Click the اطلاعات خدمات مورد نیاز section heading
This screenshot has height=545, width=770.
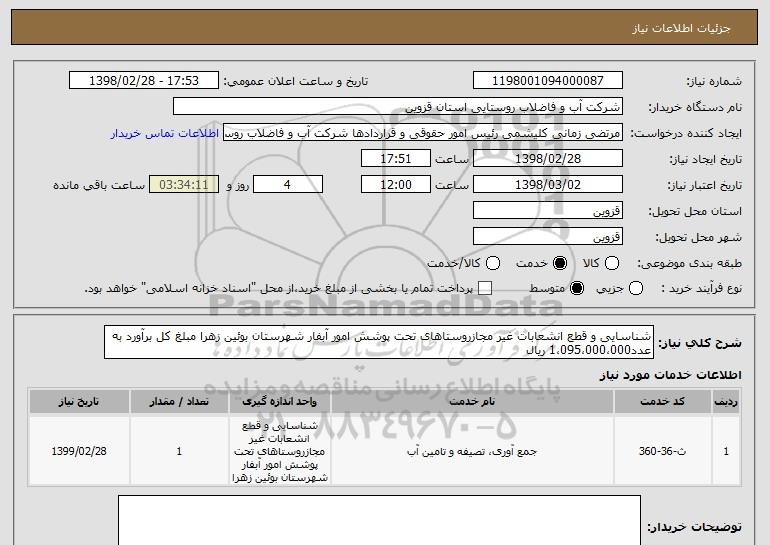pos(670,375)
